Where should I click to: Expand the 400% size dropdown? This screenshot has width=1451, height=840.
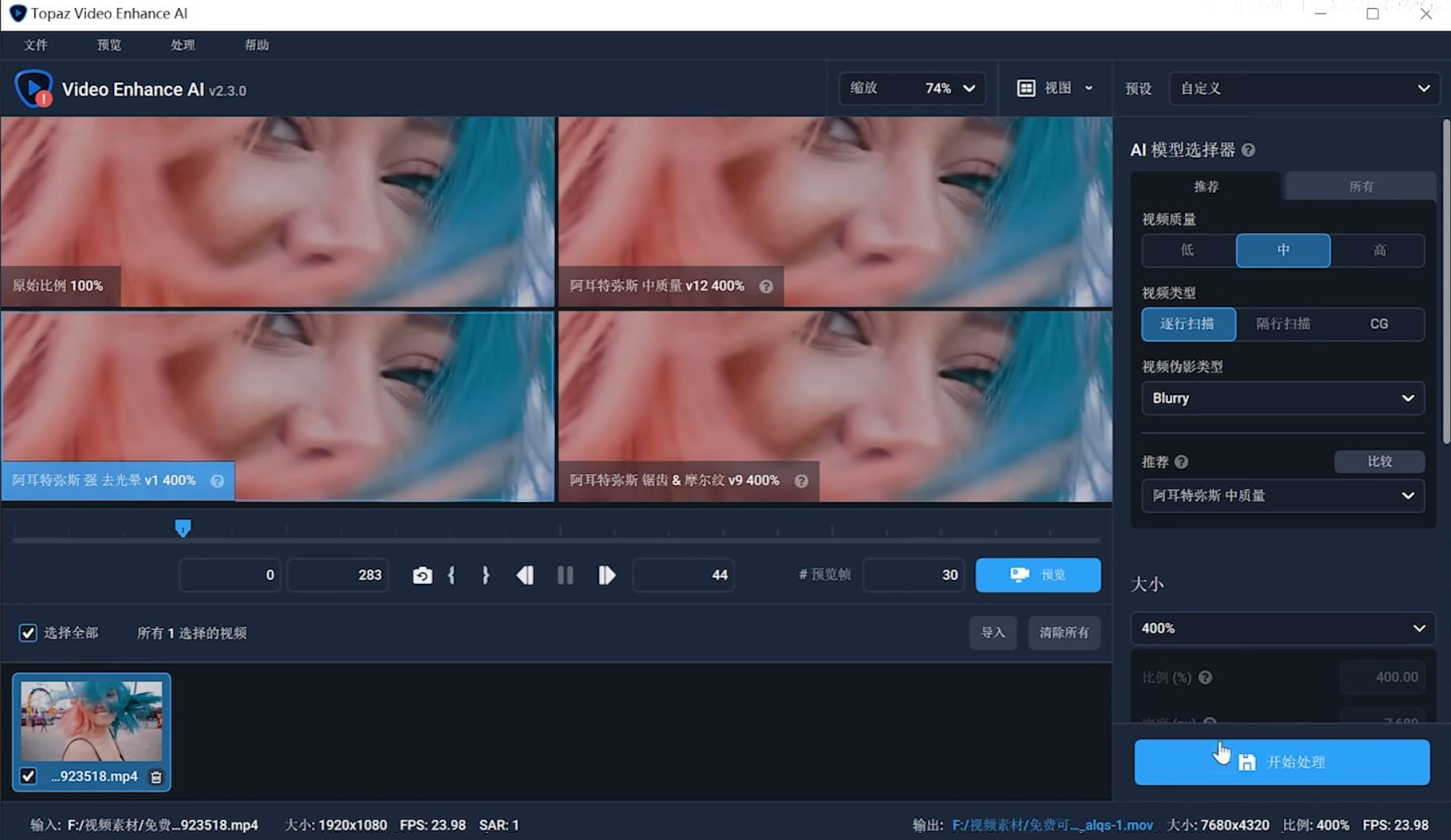click(1282, 628)
